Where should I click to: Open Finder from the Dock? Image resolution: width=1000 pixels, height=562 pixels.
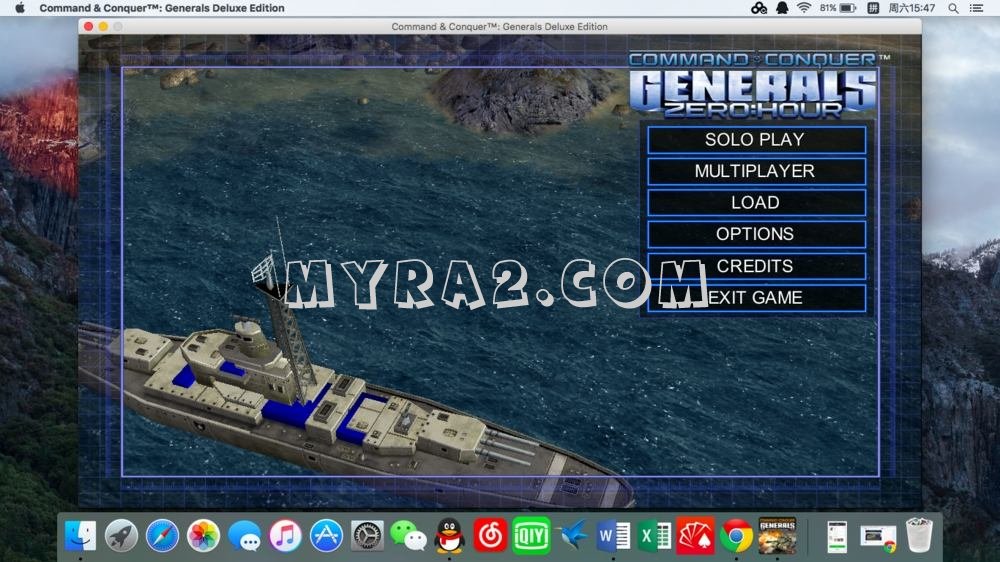coord(80,535)
